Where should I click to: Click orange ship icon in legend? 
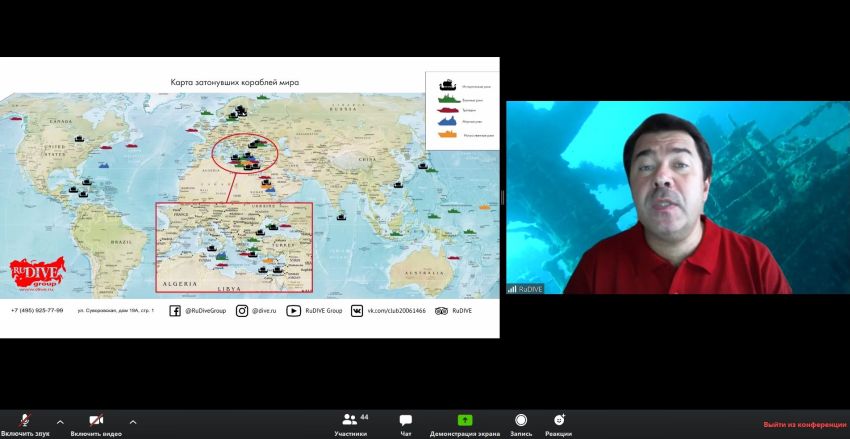447,134
